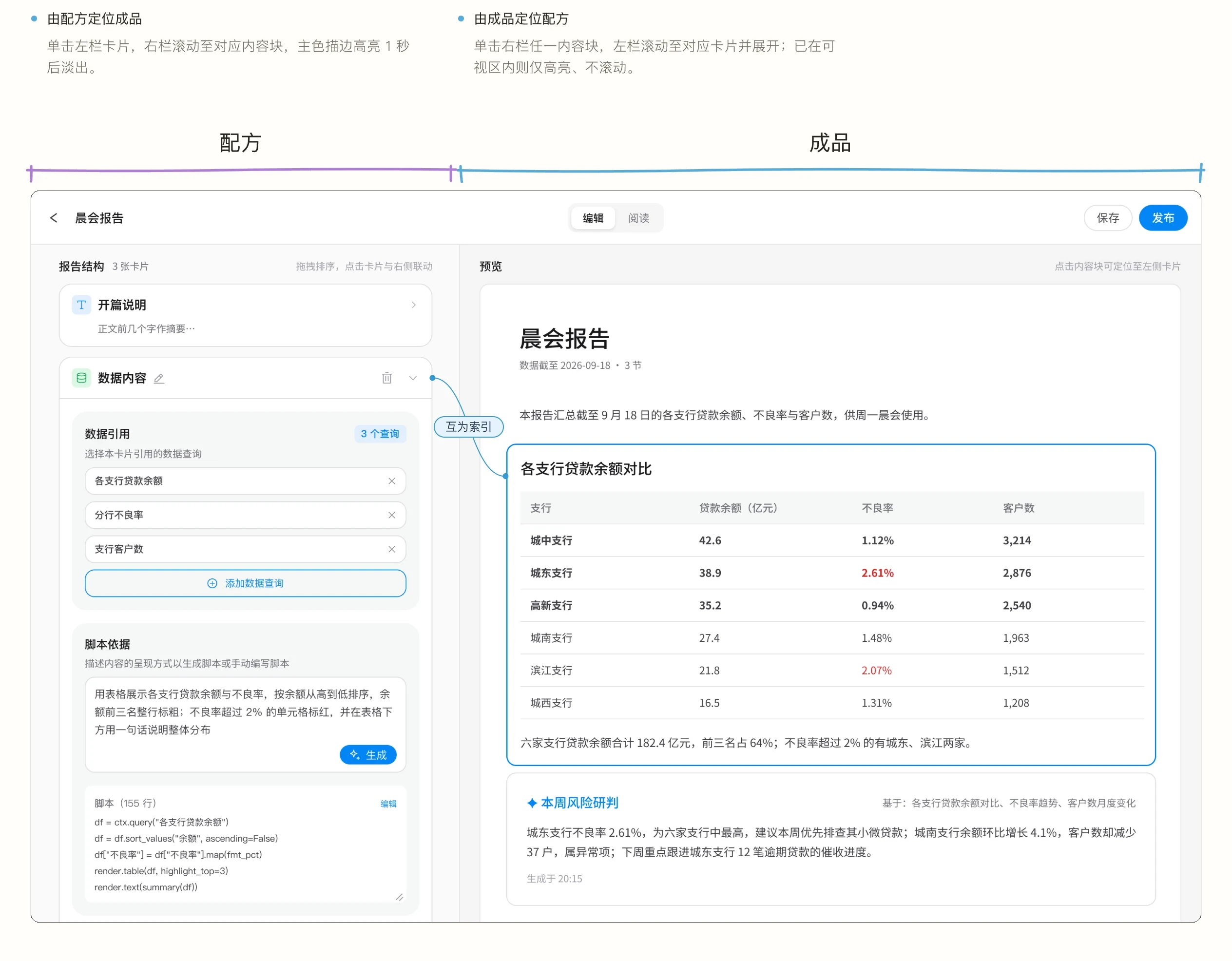Click the resize handle of the script box
The width and height of the screenshot is (1232, 961).
400,897
